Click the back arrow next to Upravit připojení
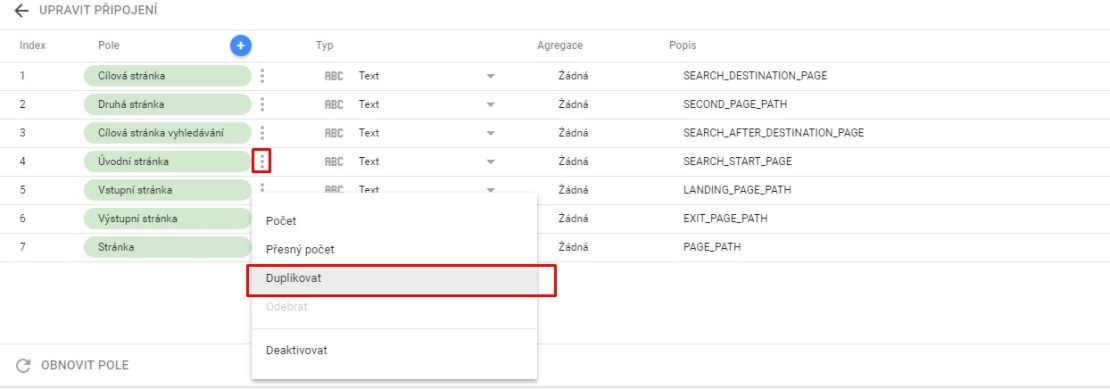 pos(22,11)
